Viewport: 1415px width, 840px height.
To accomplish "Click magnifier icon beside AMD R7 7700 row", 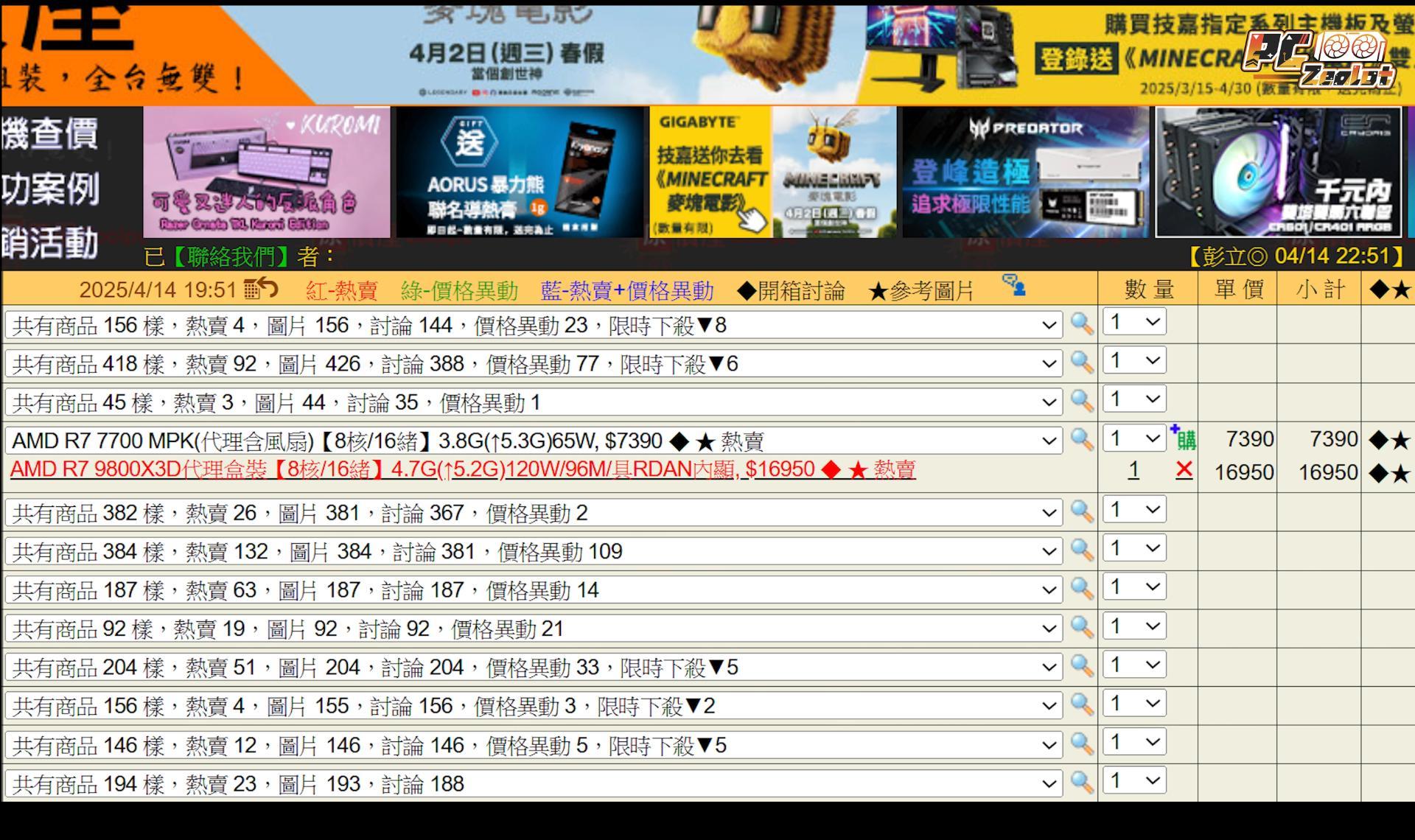I will click(1081, 440).
